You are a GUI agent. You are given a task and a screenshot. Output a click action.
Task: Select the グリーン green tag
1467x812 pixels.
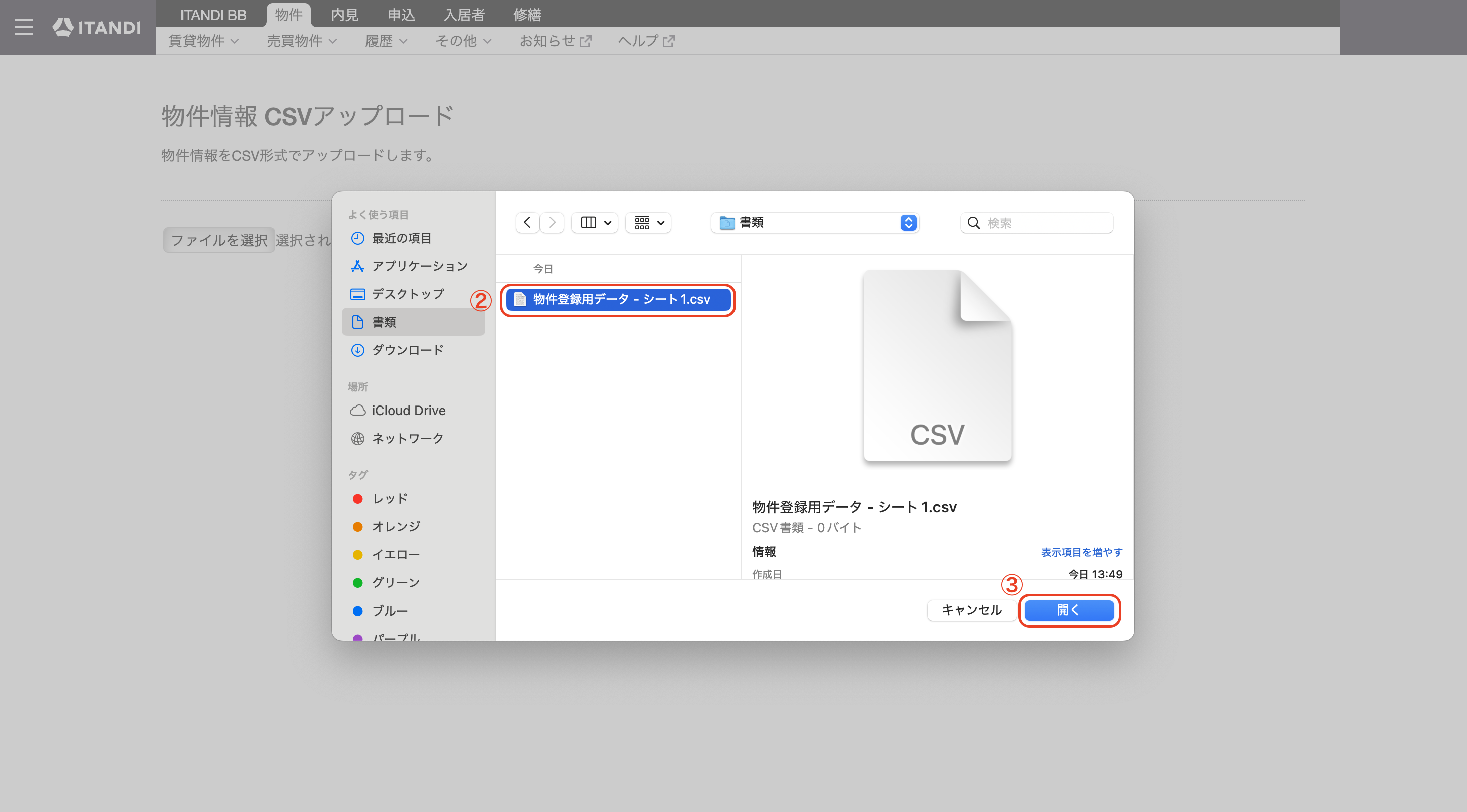(x=414, y=582)
